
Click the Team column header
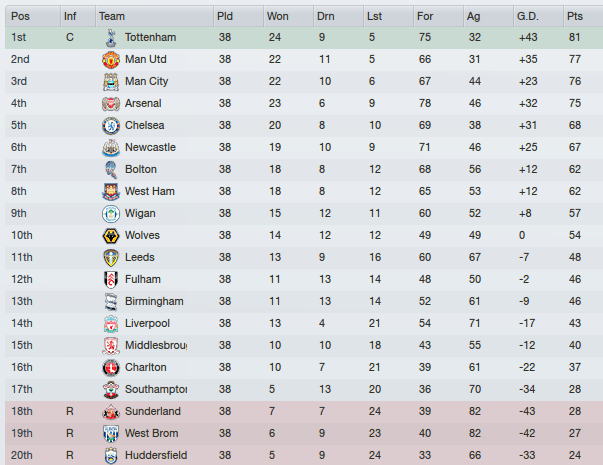[x=112, y=16]
